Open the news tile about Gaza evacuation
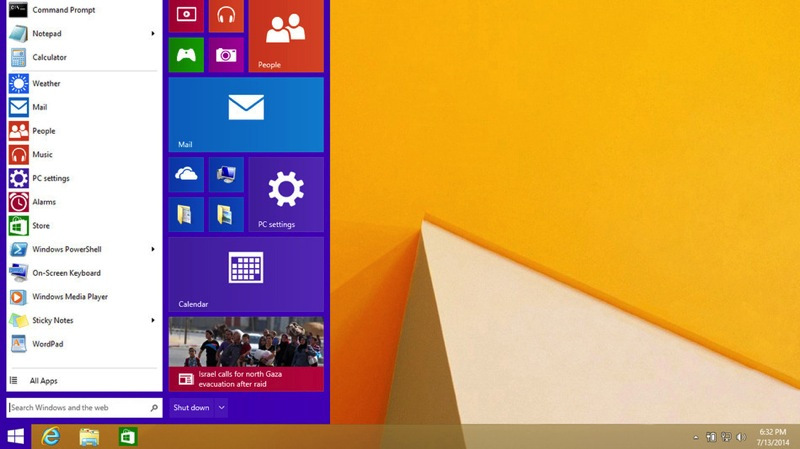Viewport: 800px width, 449px height. point(246,354)
